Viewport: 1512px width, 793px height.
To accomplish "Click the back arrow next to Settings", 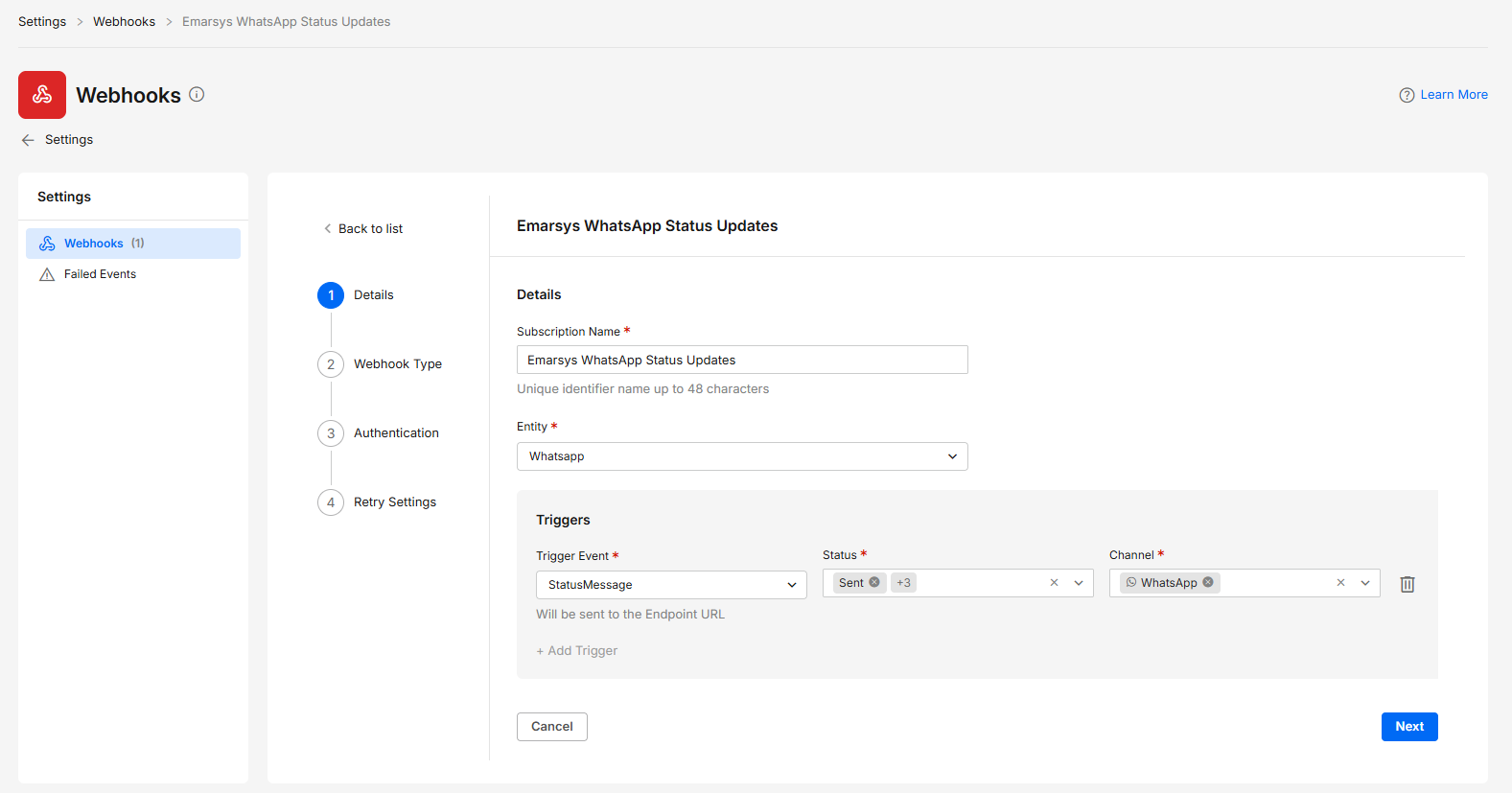I will [28, 140].
